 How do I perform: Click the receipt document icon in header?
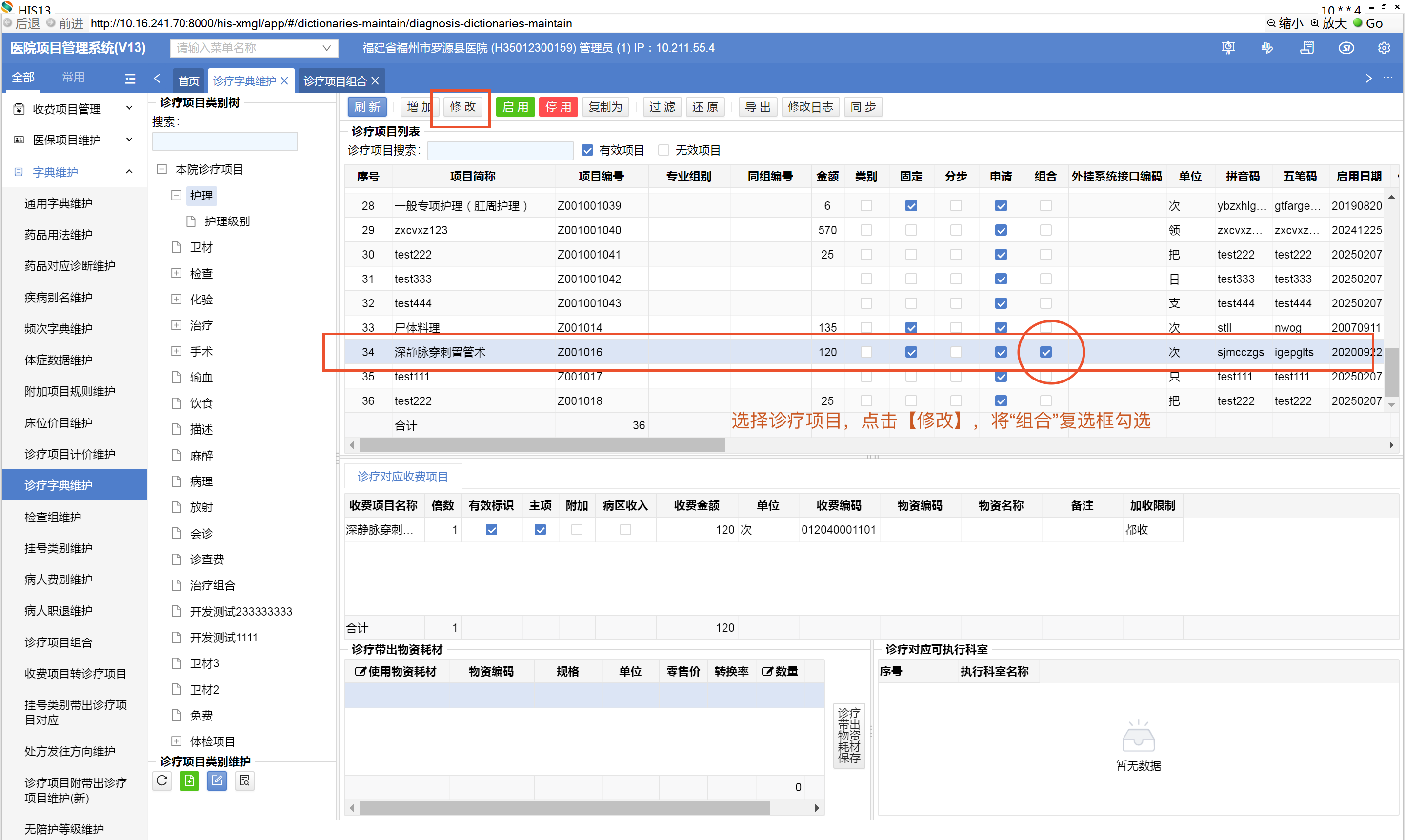[1306, 48]
